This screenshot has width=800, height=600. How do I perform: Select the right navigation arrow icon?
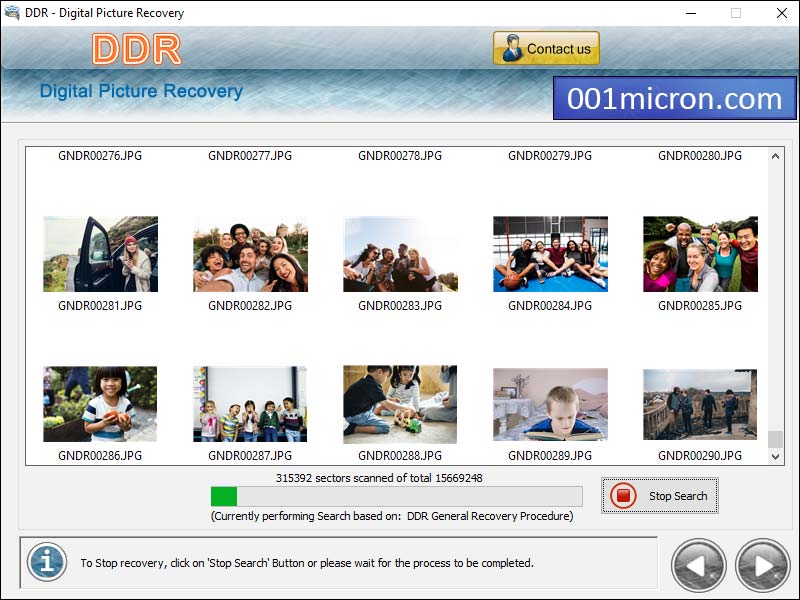point(761,564)
